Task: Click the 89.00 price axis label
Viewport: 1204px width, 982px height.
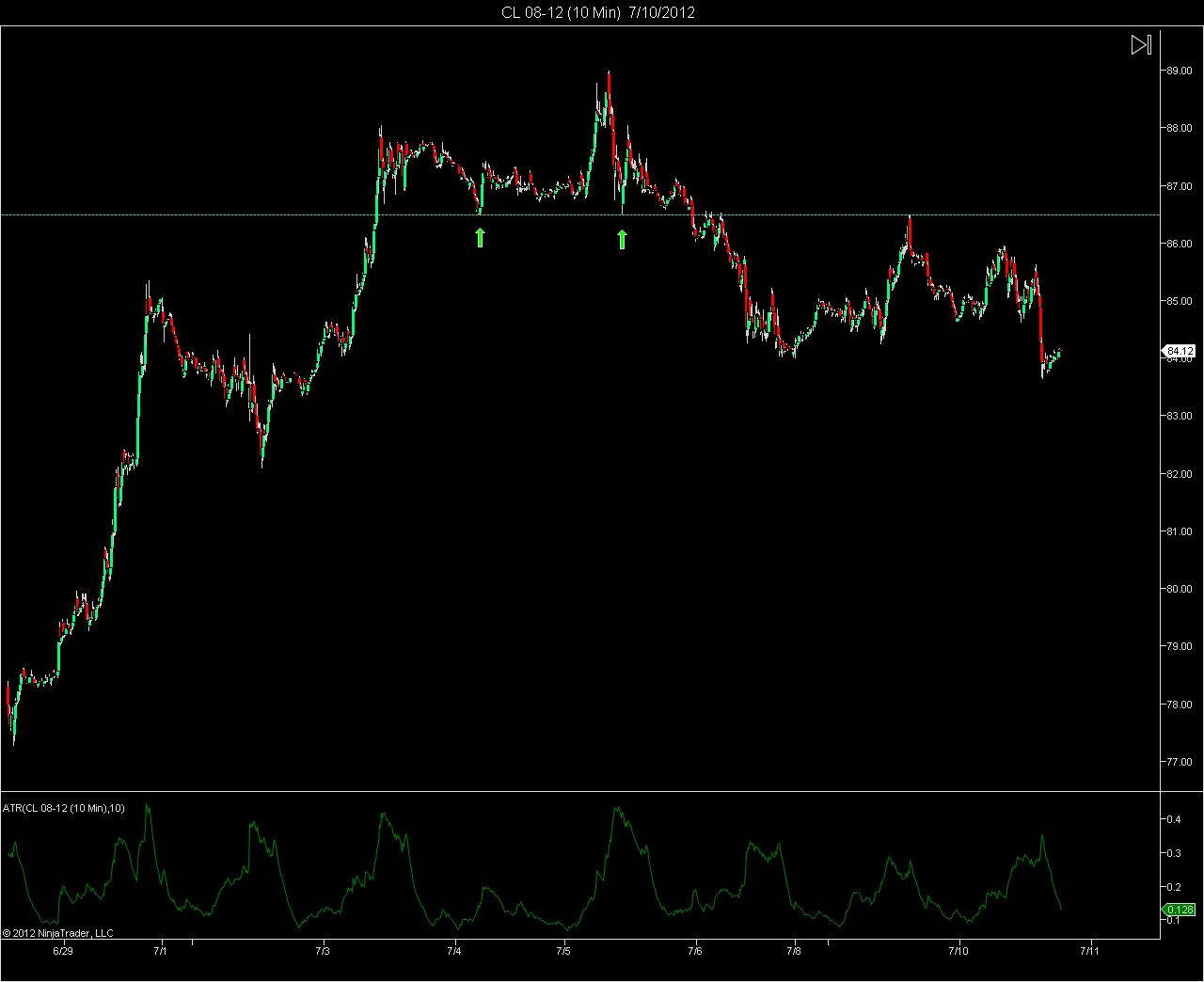Action: pos(1180,71)
